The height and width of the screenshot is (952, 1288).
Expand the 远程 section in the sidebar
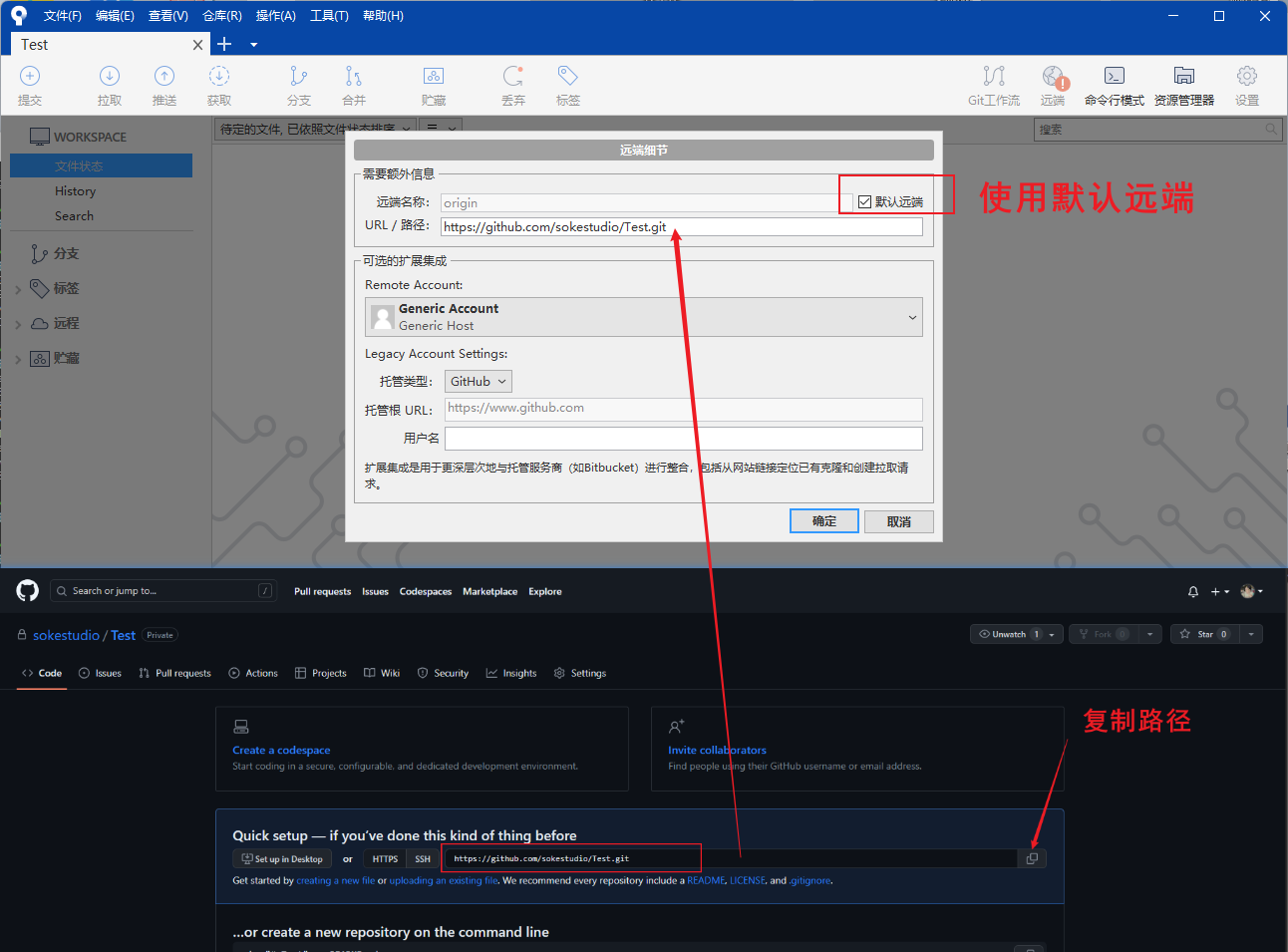point(19,323)
